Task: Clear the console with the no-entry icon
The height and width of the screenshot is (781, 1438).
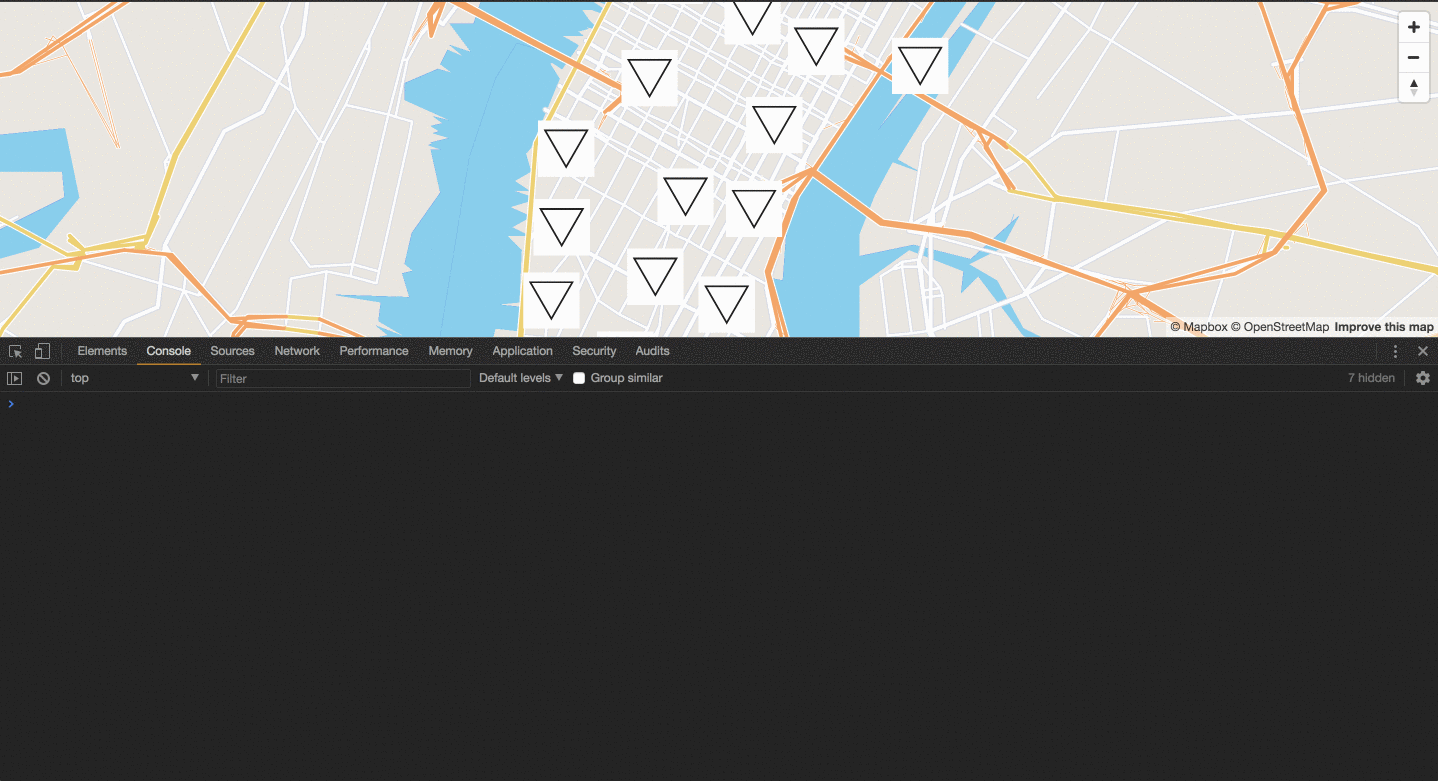Action: click(43, 378)
